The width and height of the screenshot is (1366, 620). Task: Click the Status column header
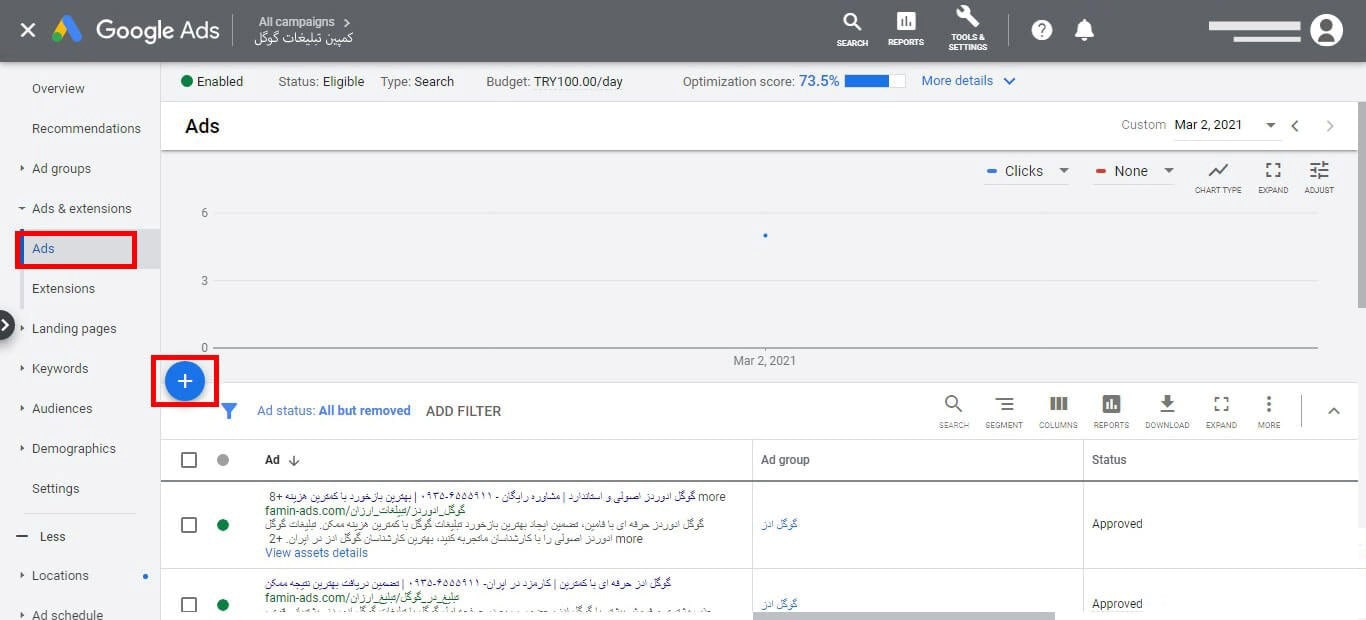coord(1109,460)
